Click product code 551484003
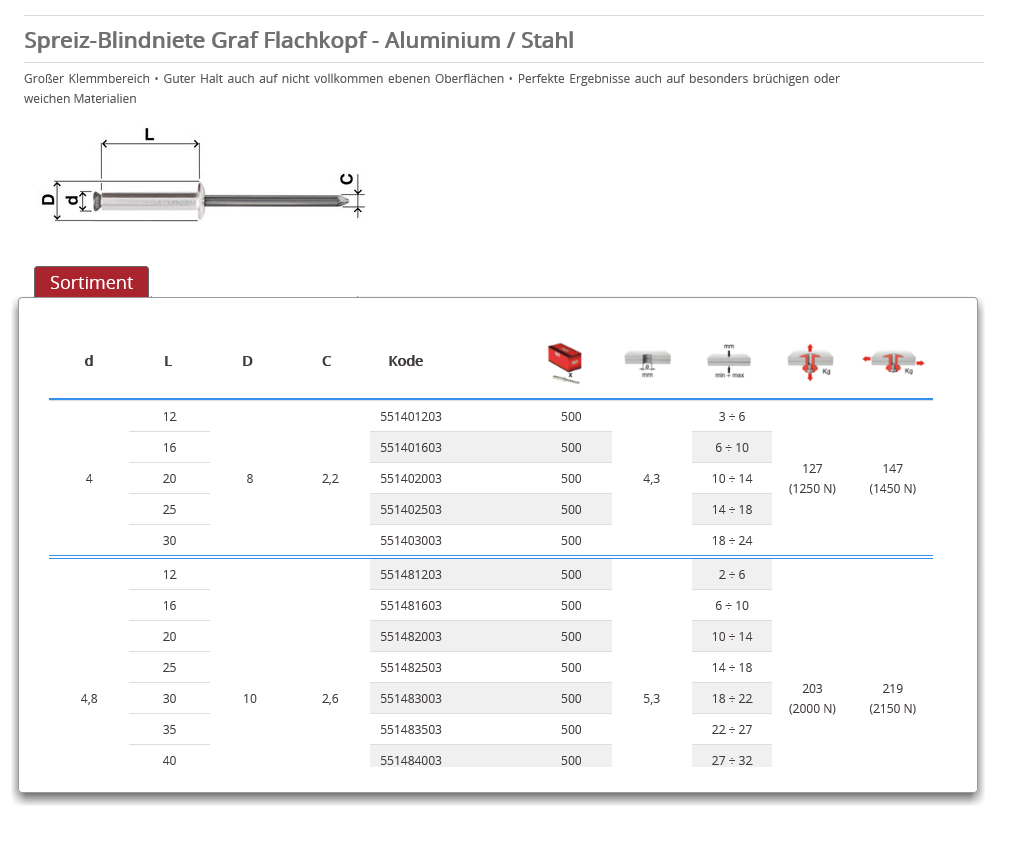This screenshot has height=844, width=1018. tap(411, 760)
